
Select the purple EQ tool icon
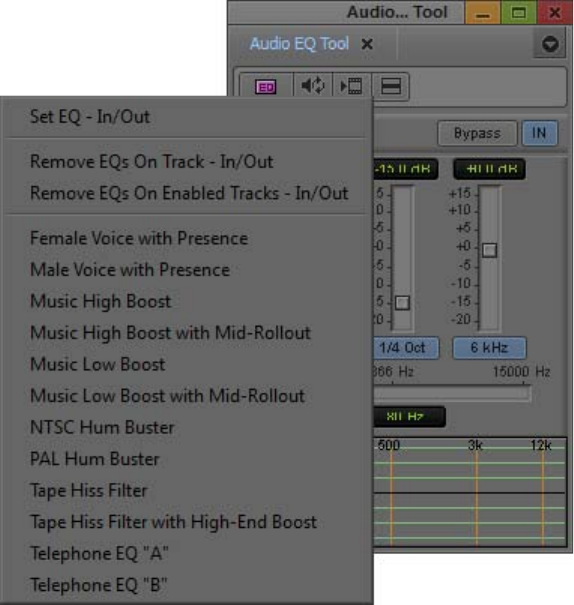(266, 86)
